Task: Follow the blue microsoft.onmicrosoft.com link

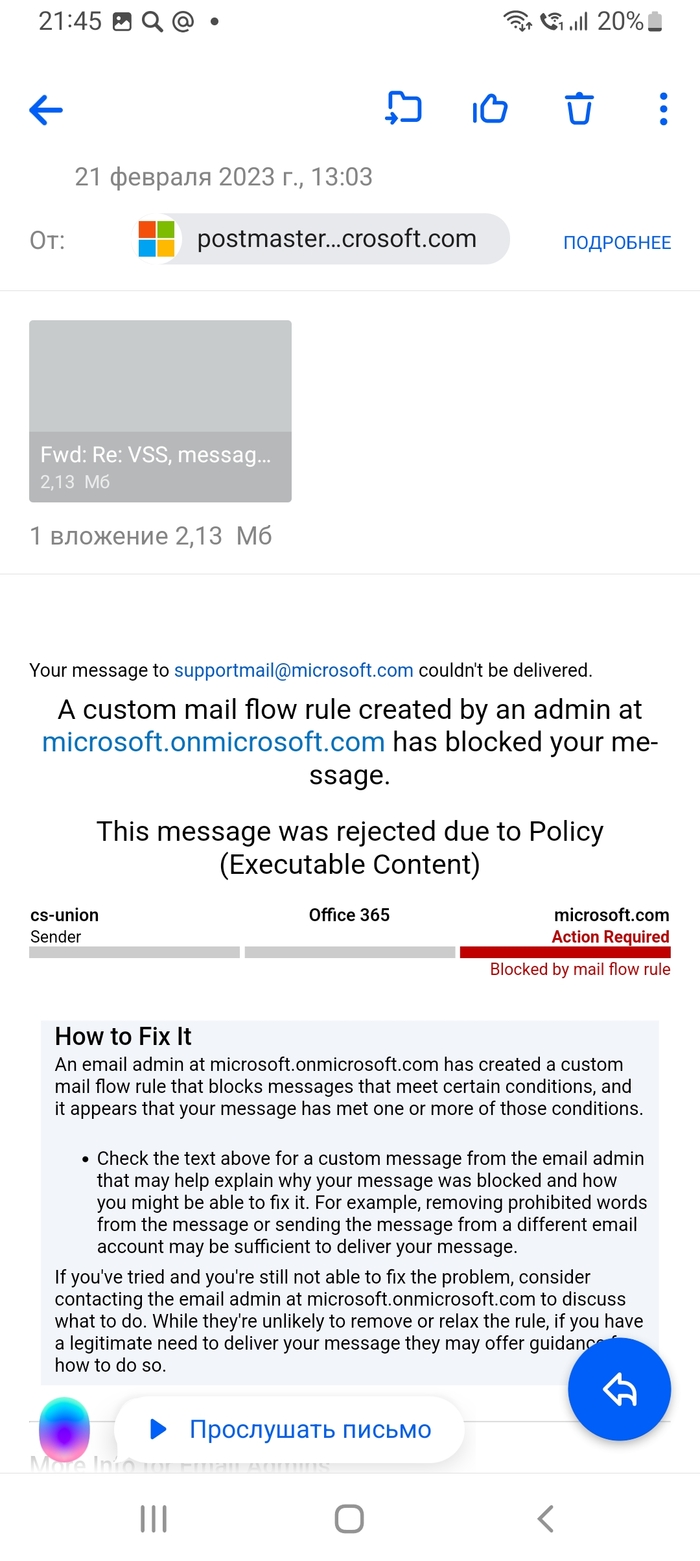Action: point(213,742)
